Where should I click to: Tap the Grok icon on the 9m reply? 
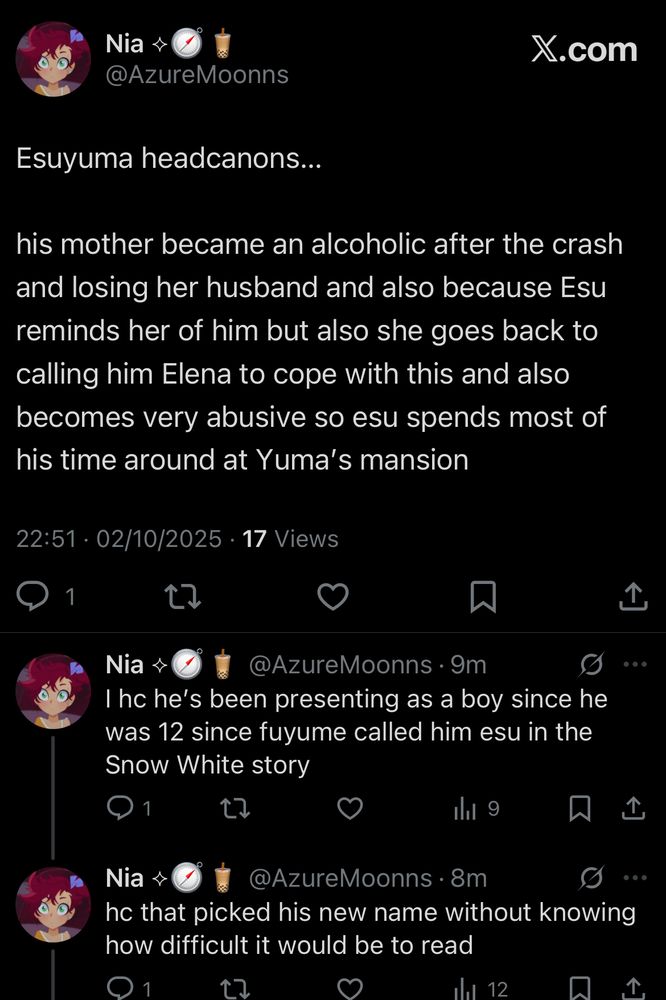[592, 664]
